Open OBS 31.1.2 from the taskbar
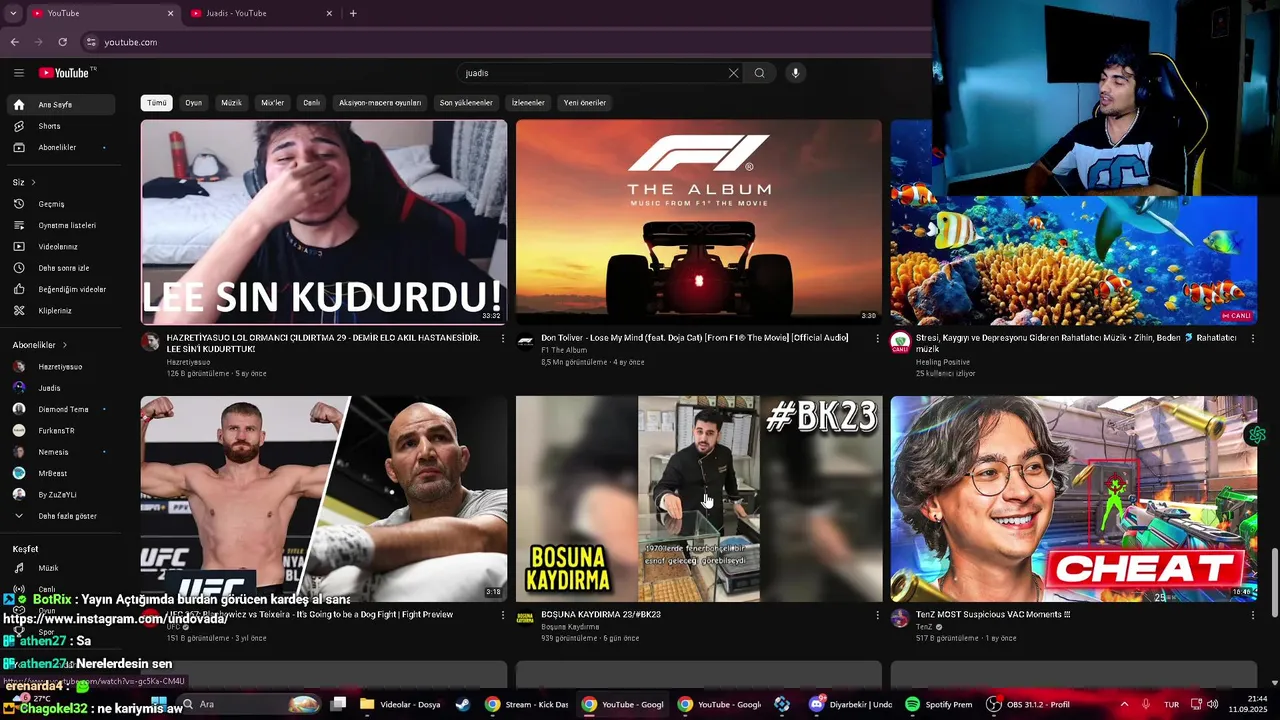This screenshot has height=720, width=1280. point(1030,704)
